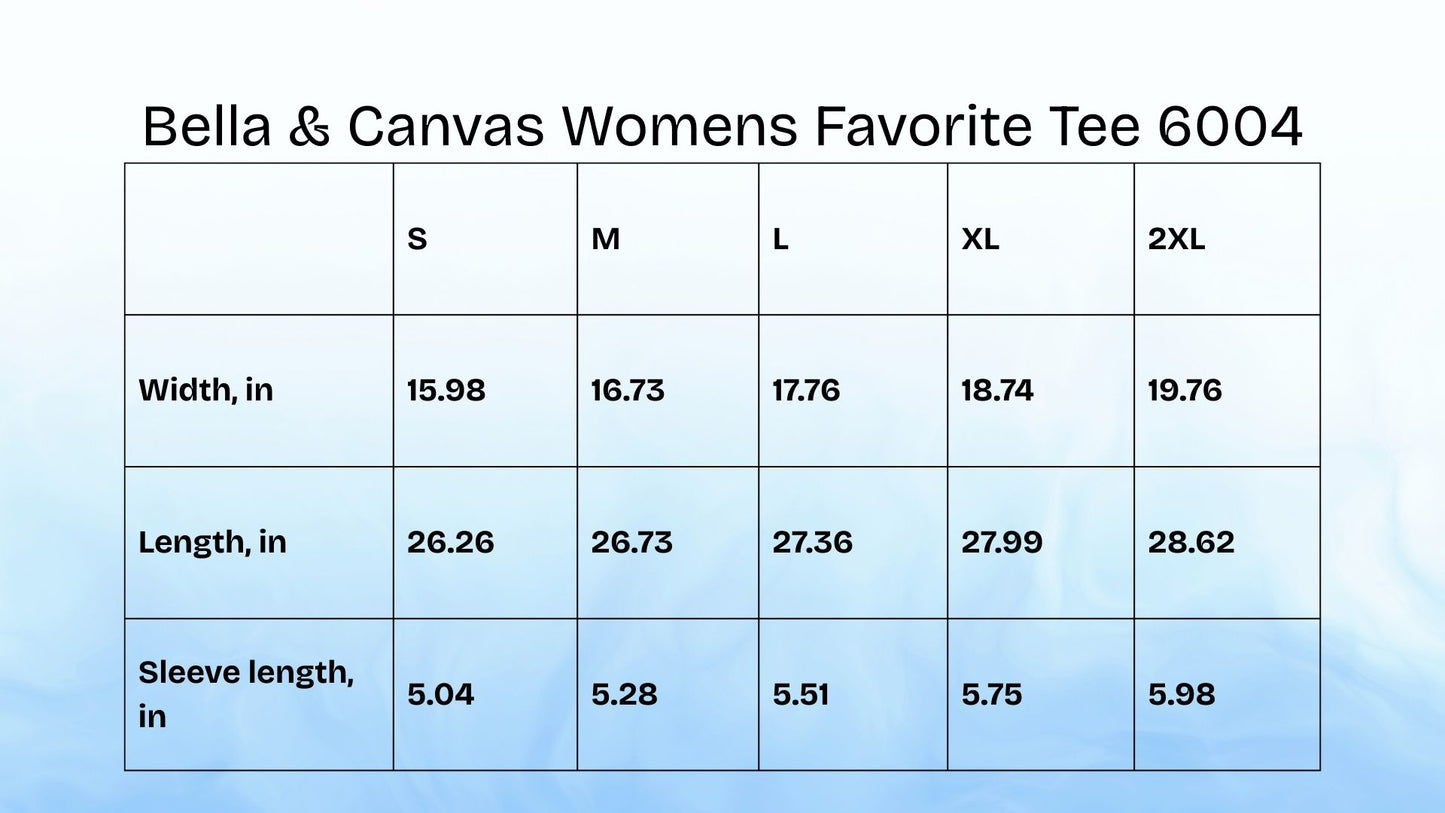
Task: Select the 18.74 width cell
Action: [997, 390]
